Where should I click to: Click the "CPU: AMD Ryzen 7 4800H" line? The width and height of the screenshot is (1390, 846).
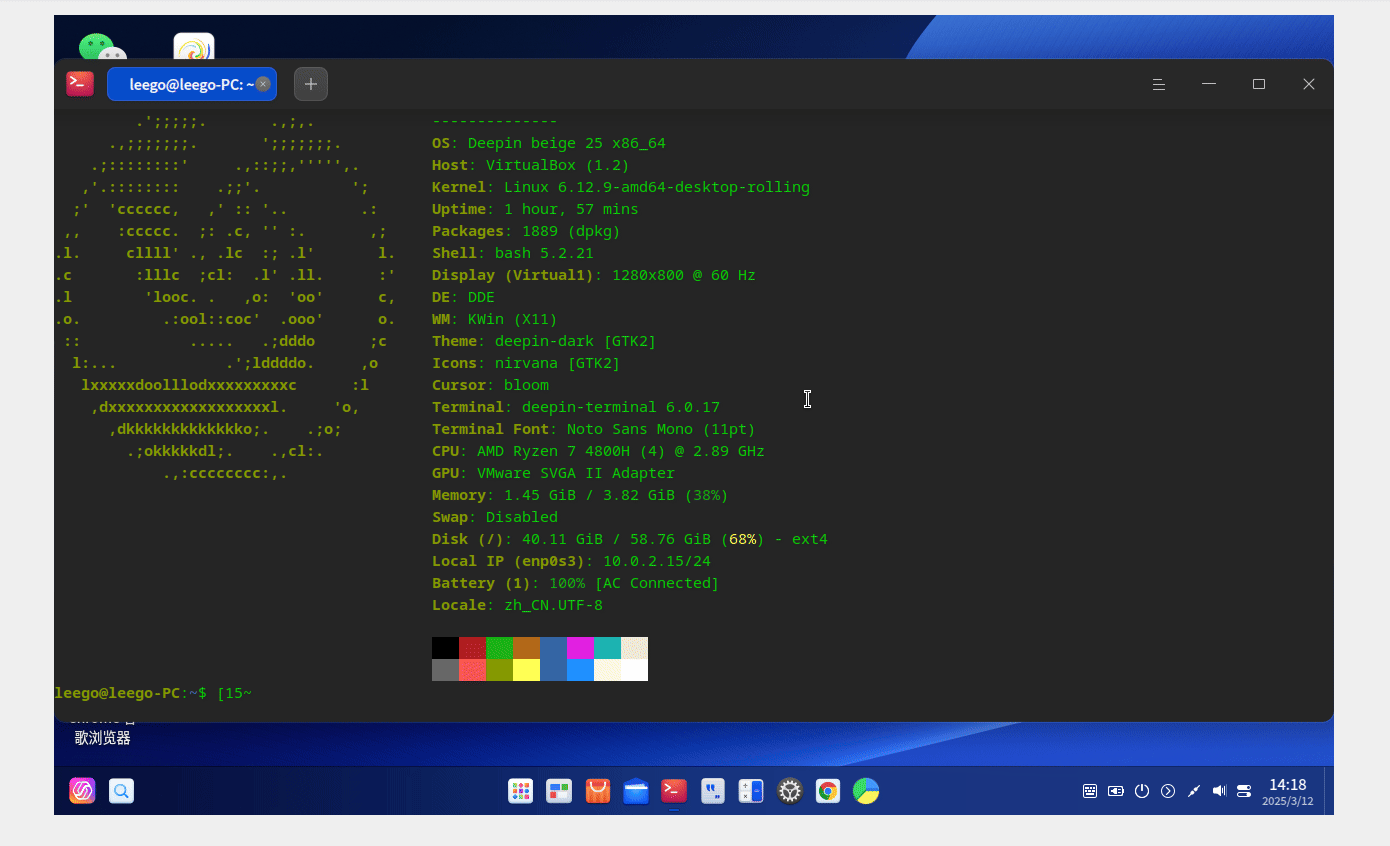click(x=598, y=451)
